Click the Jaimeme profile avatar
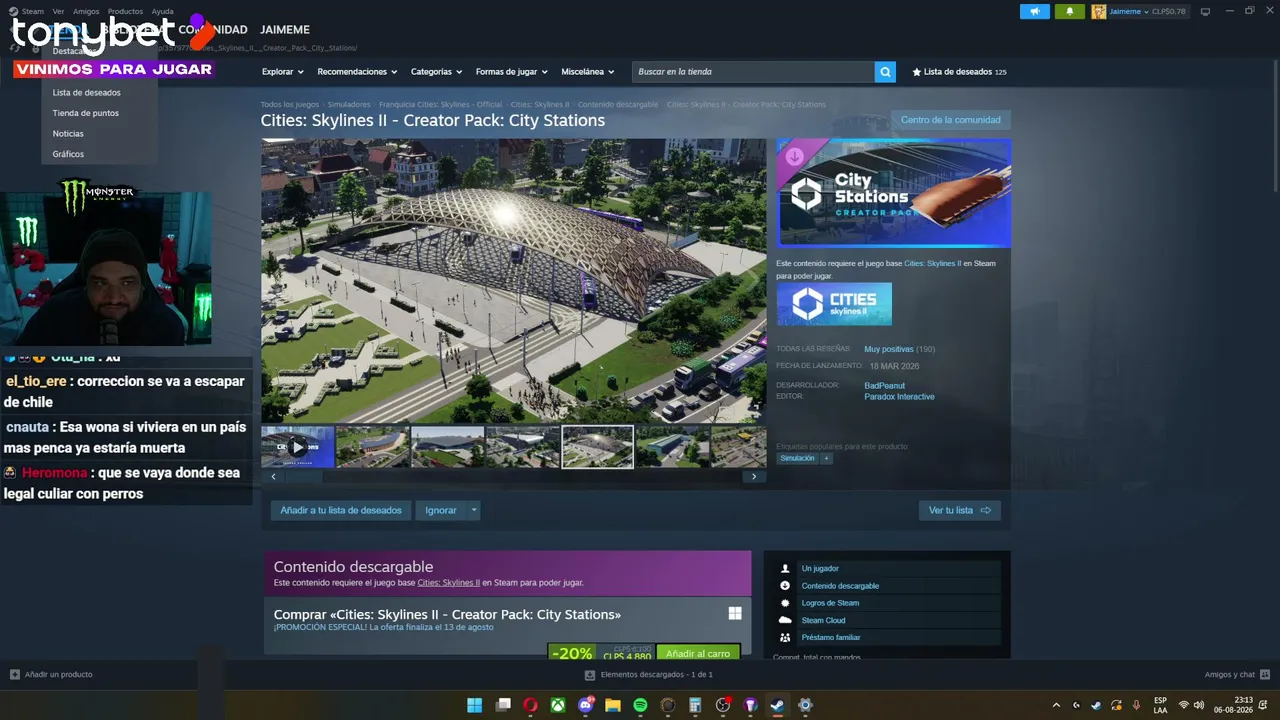The width and height of the screenshot is (1280, 720). tap(1099, 12)
